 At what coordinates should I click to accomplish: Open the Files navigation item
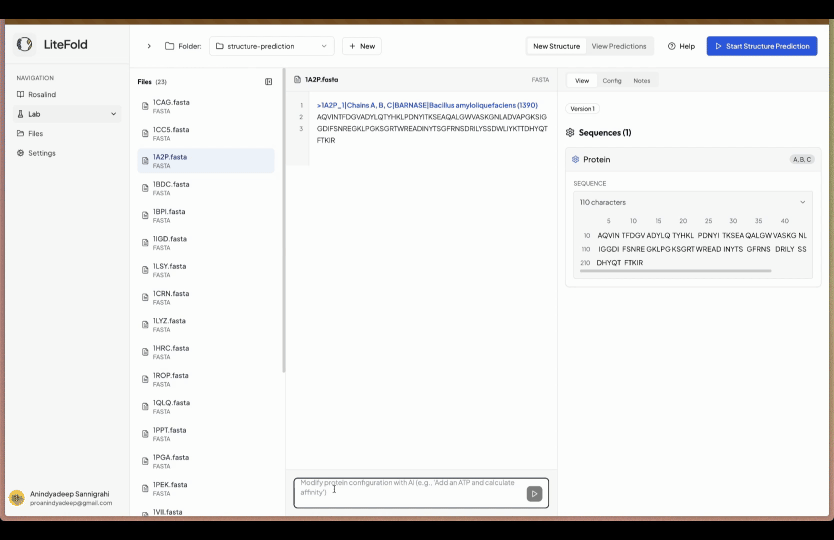click(x=35, y=133)
